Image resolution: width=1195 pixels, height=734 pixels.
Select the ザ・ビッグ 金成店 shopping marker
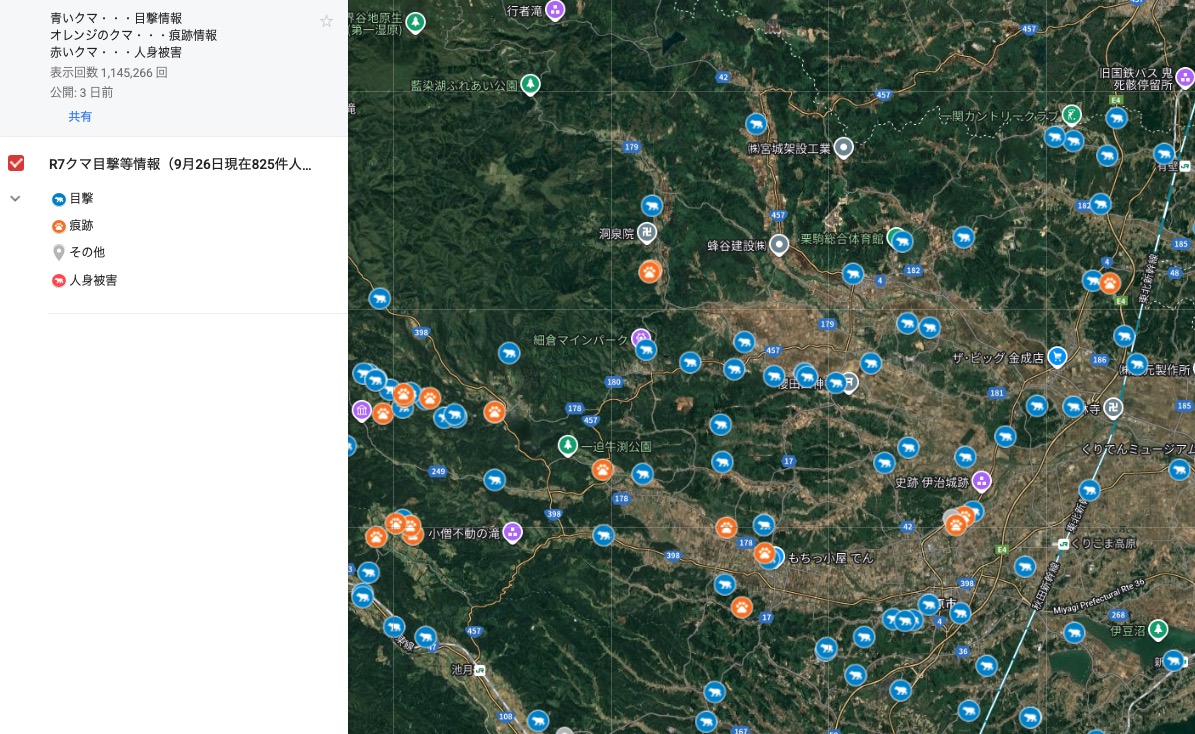click(x=1057, y=357)
